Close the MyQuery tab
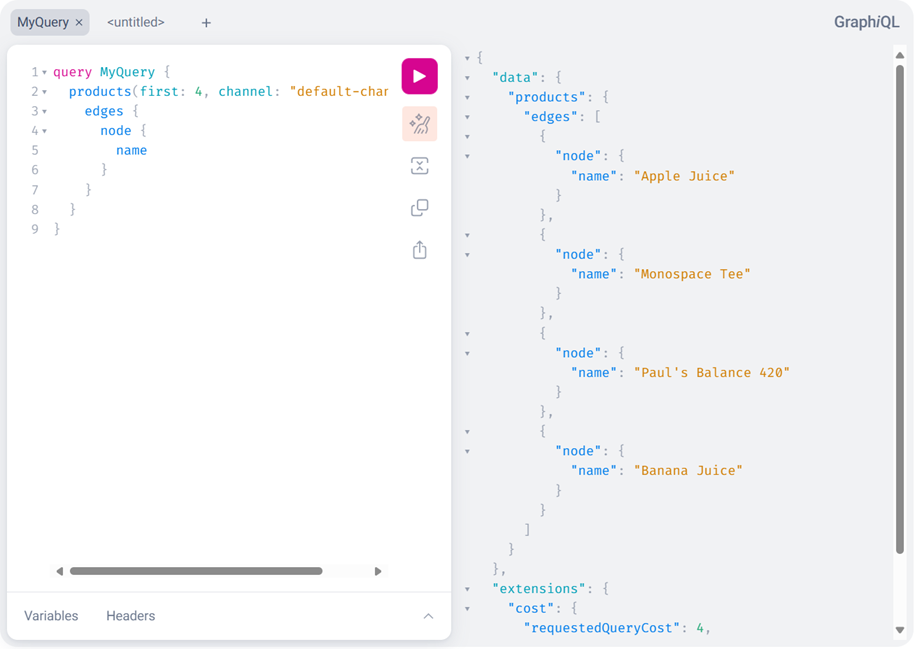915x649 pixels. pyautogui.click(x=79, y=22)
